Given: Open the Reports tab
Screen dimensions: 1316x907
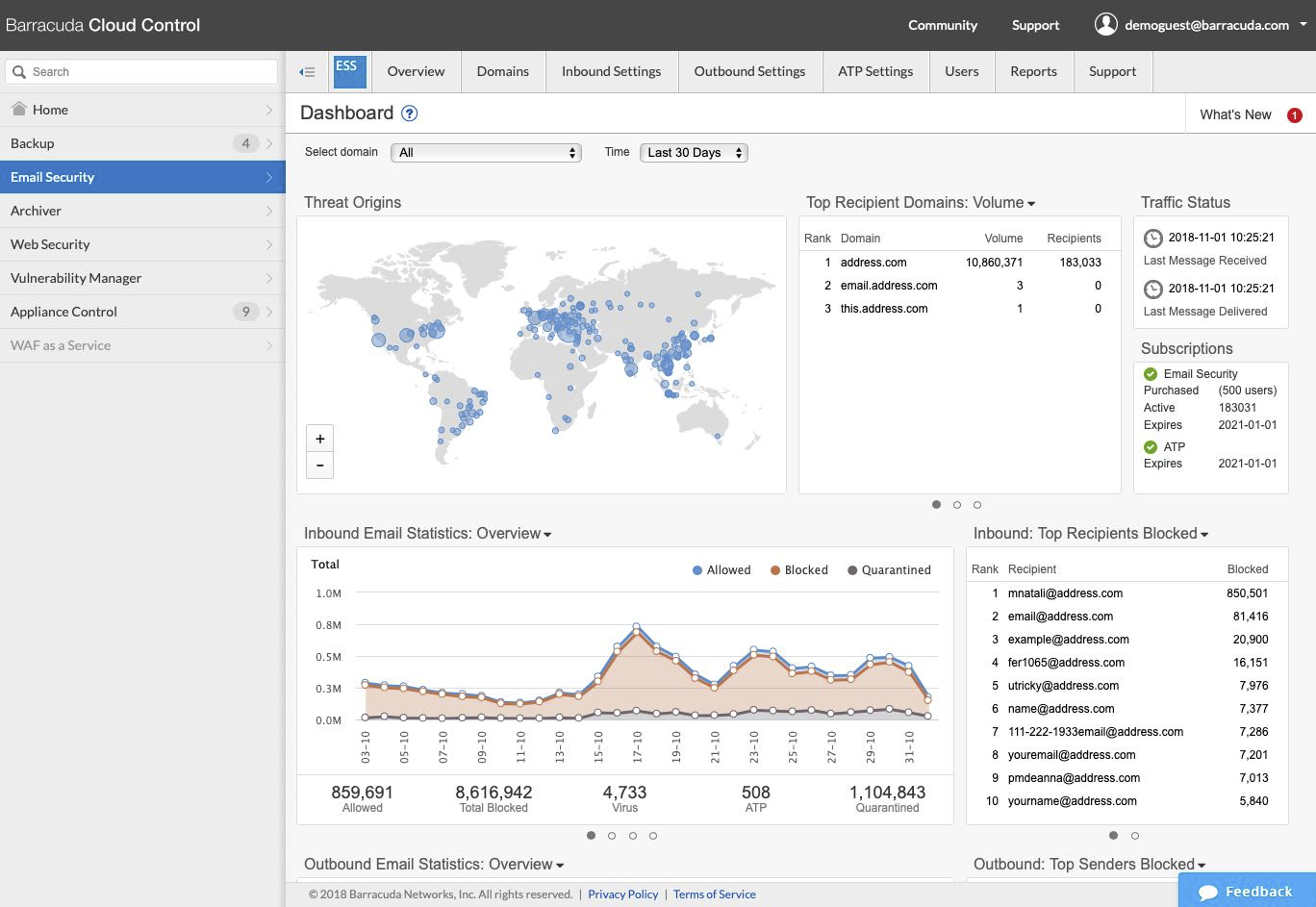Looking at the screenshot, I should point(1034,72).
